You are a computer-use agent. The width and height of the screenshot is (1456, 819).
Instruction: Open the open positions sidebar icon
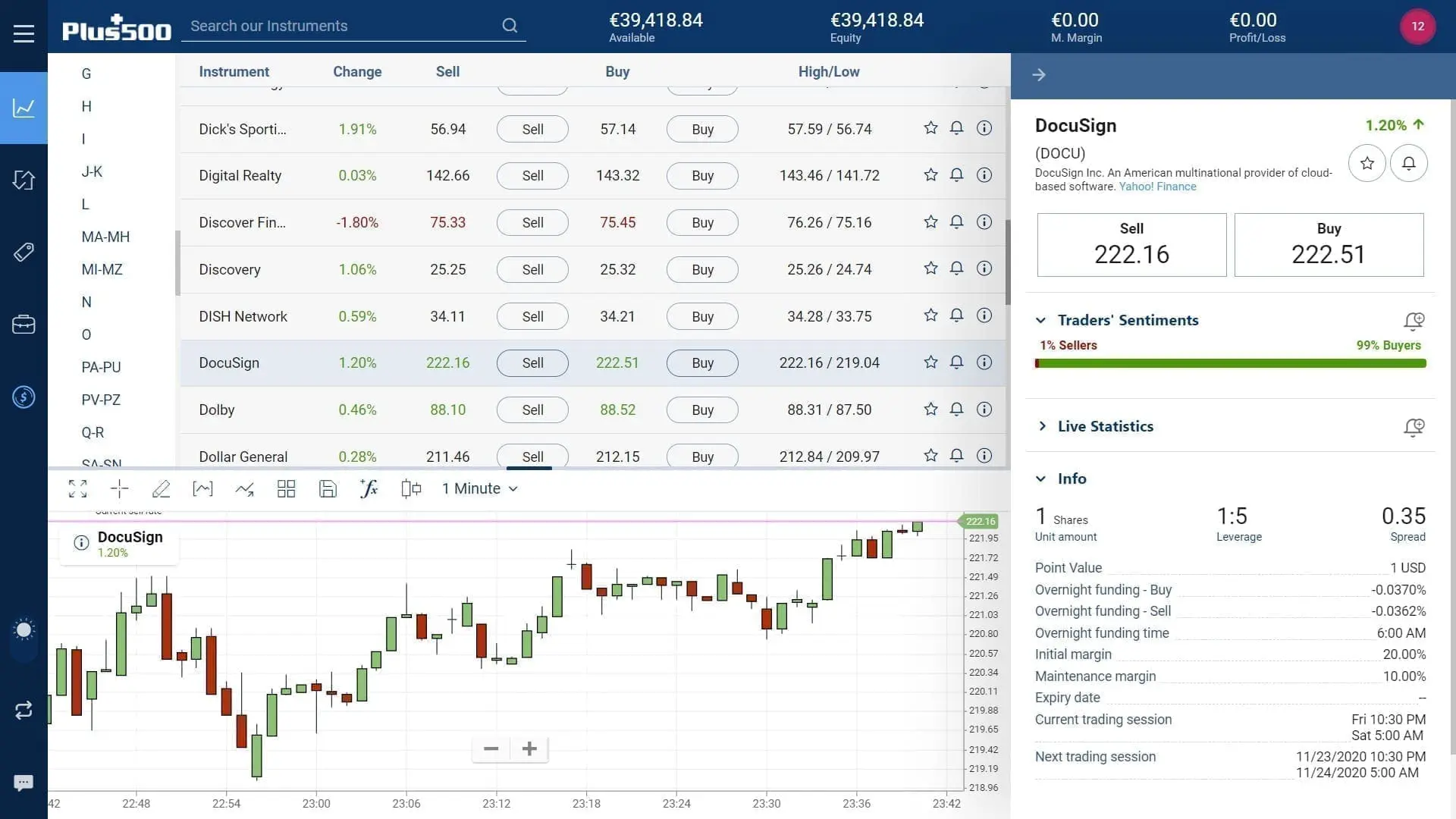point(24,180)
